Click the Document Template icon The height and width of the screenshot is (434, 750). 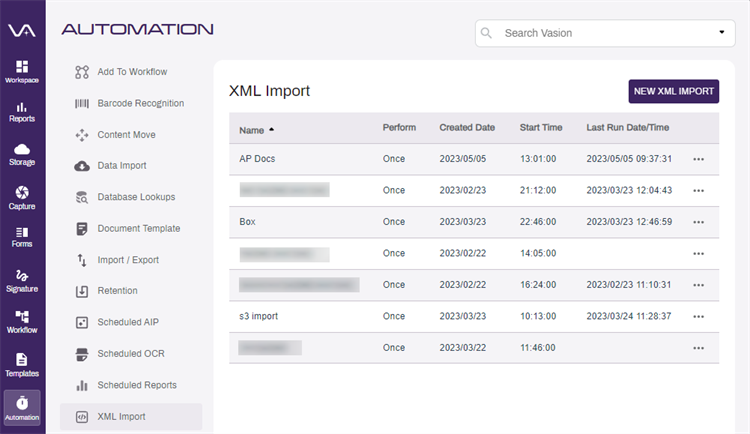coord(82,229)
